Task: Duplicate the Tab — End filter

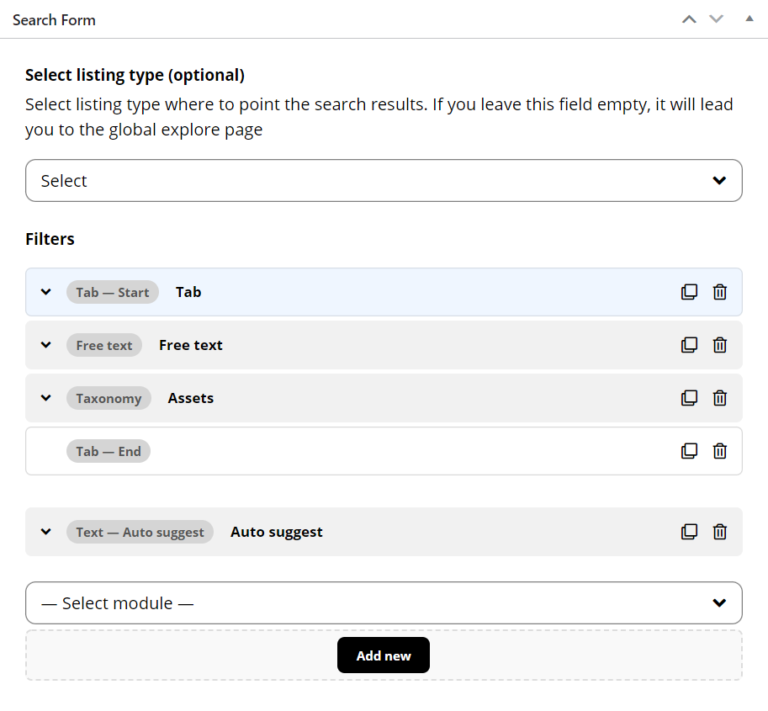Action: point(689,451)
